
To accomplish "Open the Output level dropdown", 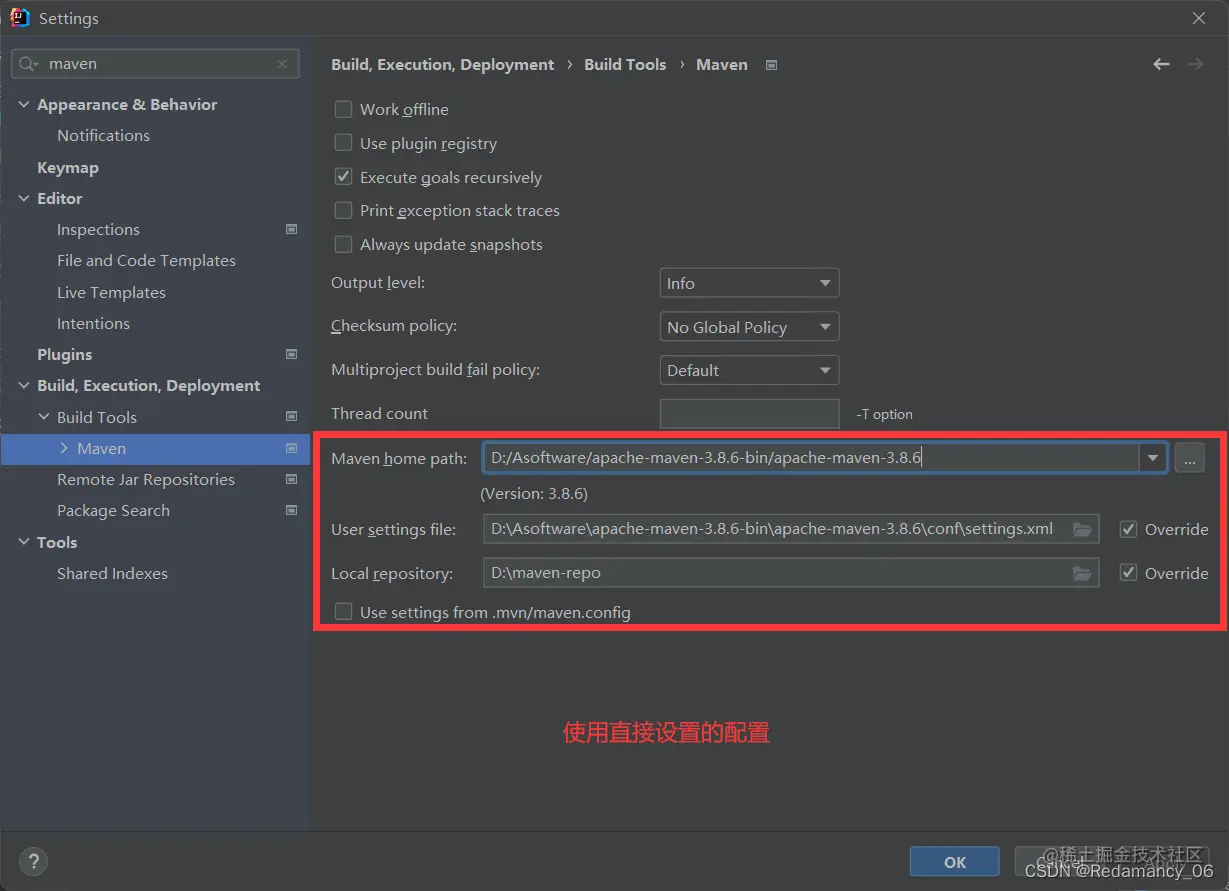I will point(749,283).
